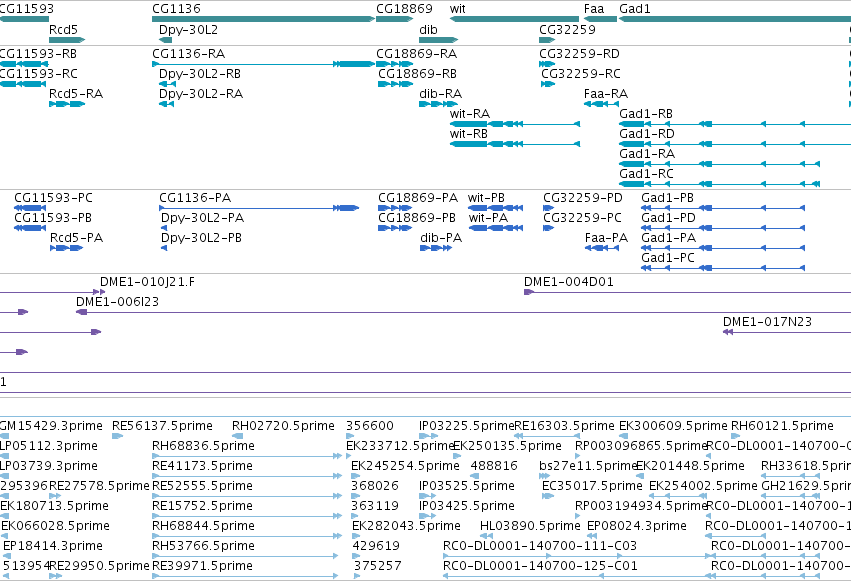Select BAC clone DME1-006I23
Screen dimensions: 851x581
(117, 302)
